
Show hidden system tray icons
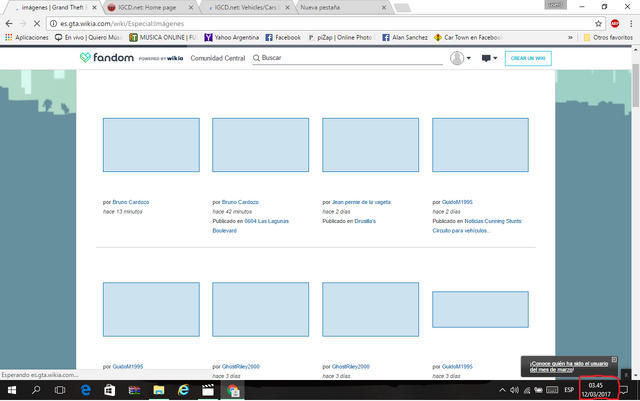[502, 390]
